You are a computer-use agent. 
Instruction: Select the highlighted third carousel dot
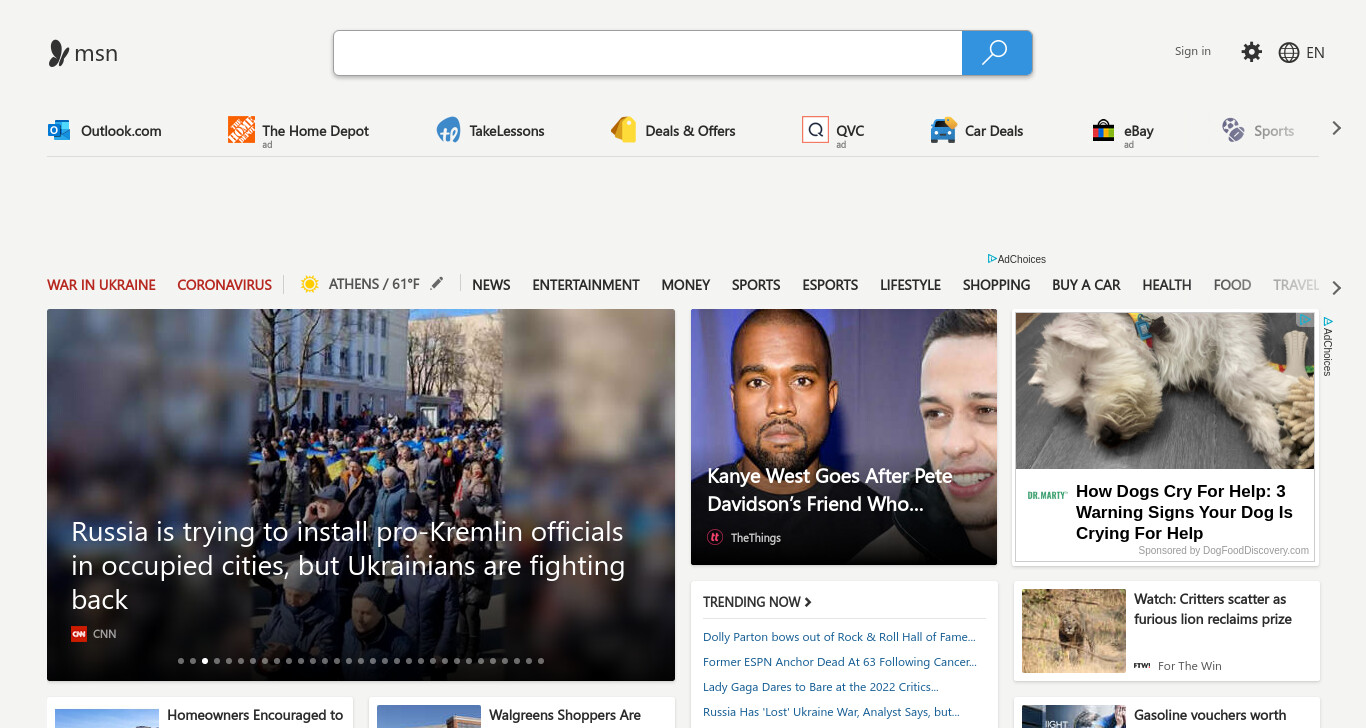(205, 661)
